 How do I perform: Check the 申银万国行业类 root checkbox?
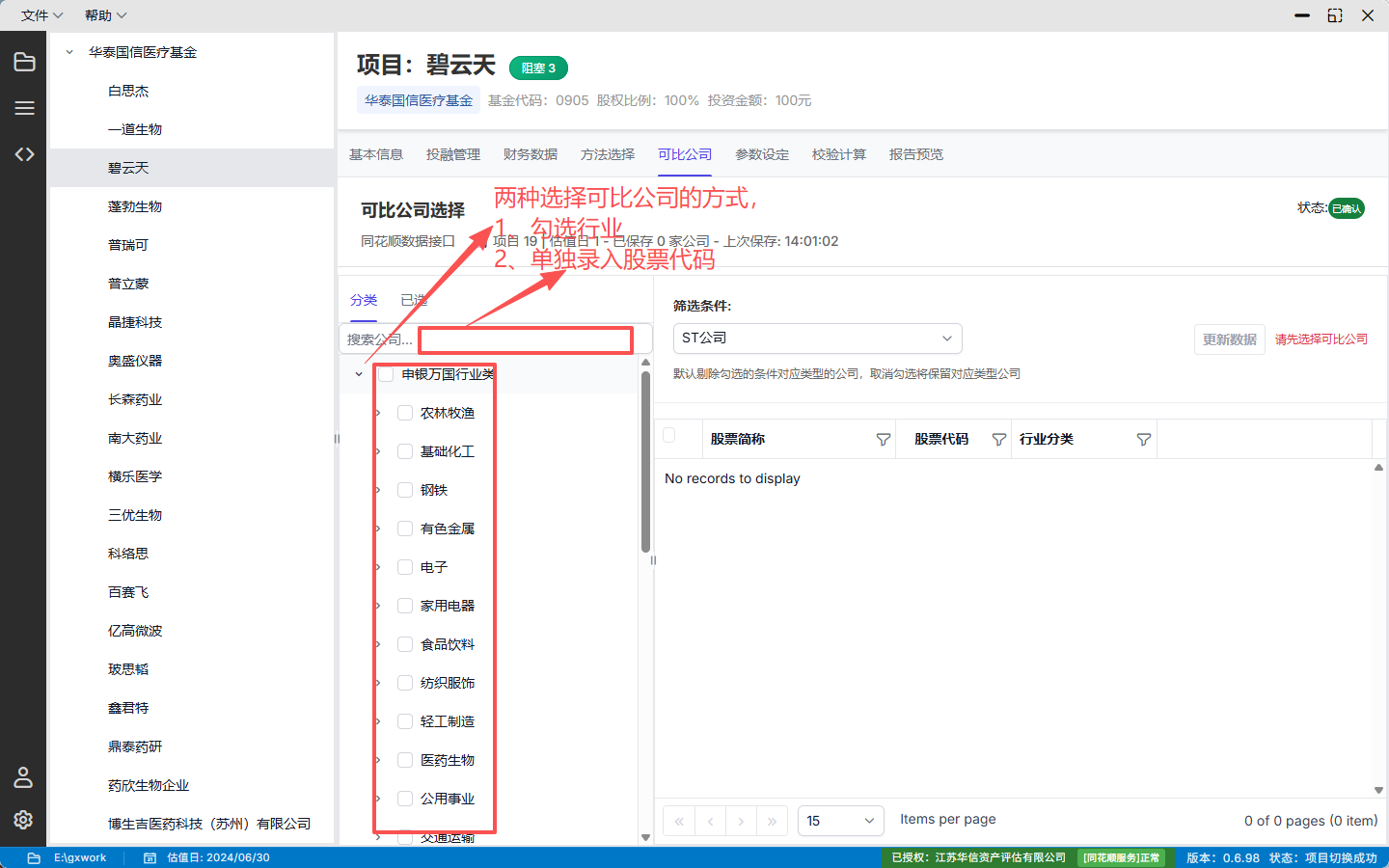[x=386, y=374]
